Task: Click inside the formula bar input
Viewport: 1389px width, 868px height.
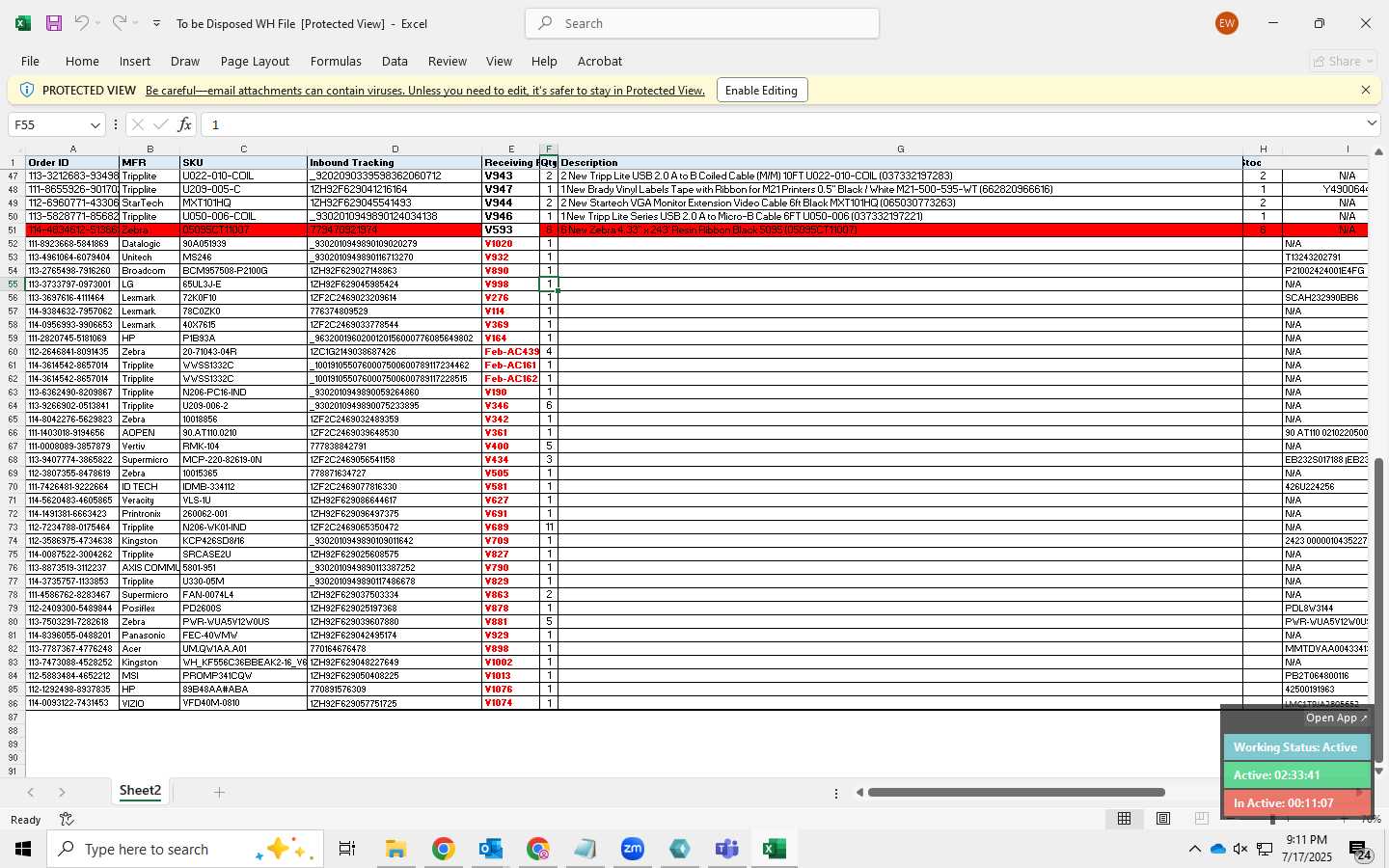Action: [x=781, y=124]
